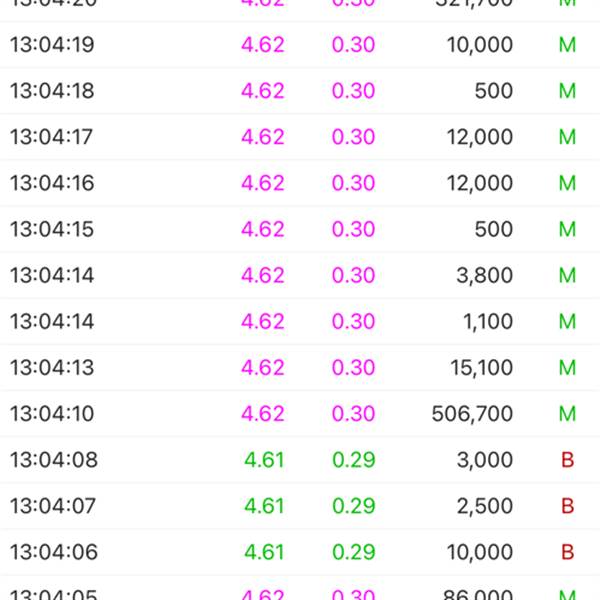Tap the green 0.29 change at 13:04:06

tap(353, 552)
